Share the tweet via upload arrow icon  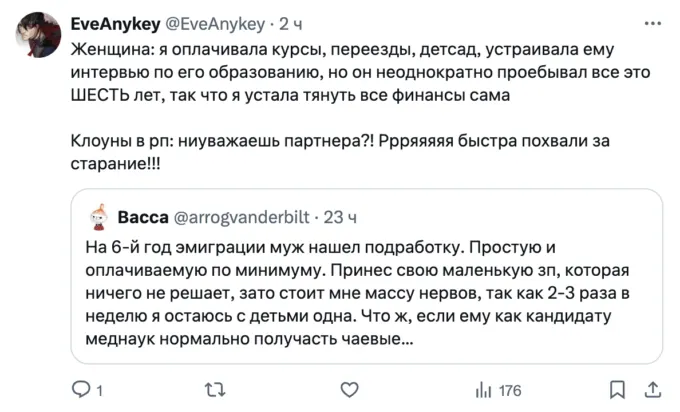tap(654, 388)
